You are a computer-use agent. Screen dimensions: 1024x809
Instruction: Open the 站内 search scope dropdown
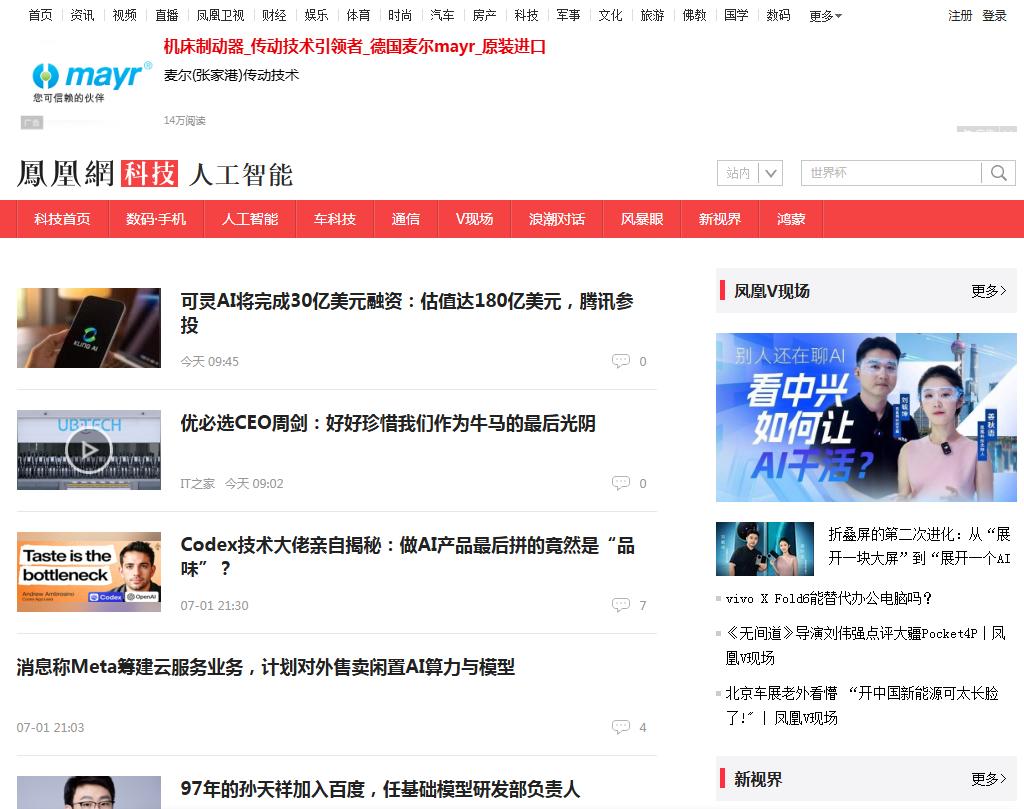click(750, 173)
